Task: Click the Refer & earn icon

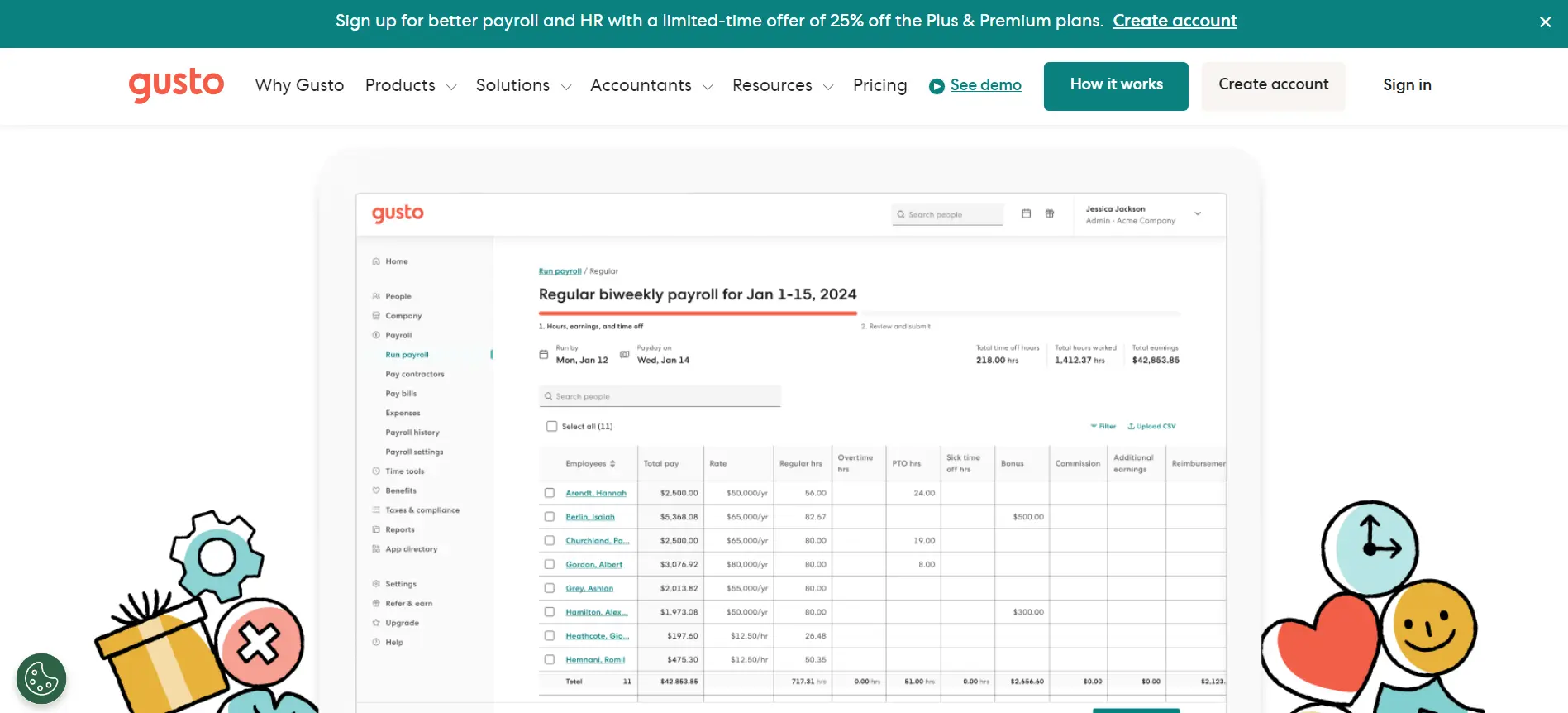Action: pyautogui.click(x=376, y=604)
